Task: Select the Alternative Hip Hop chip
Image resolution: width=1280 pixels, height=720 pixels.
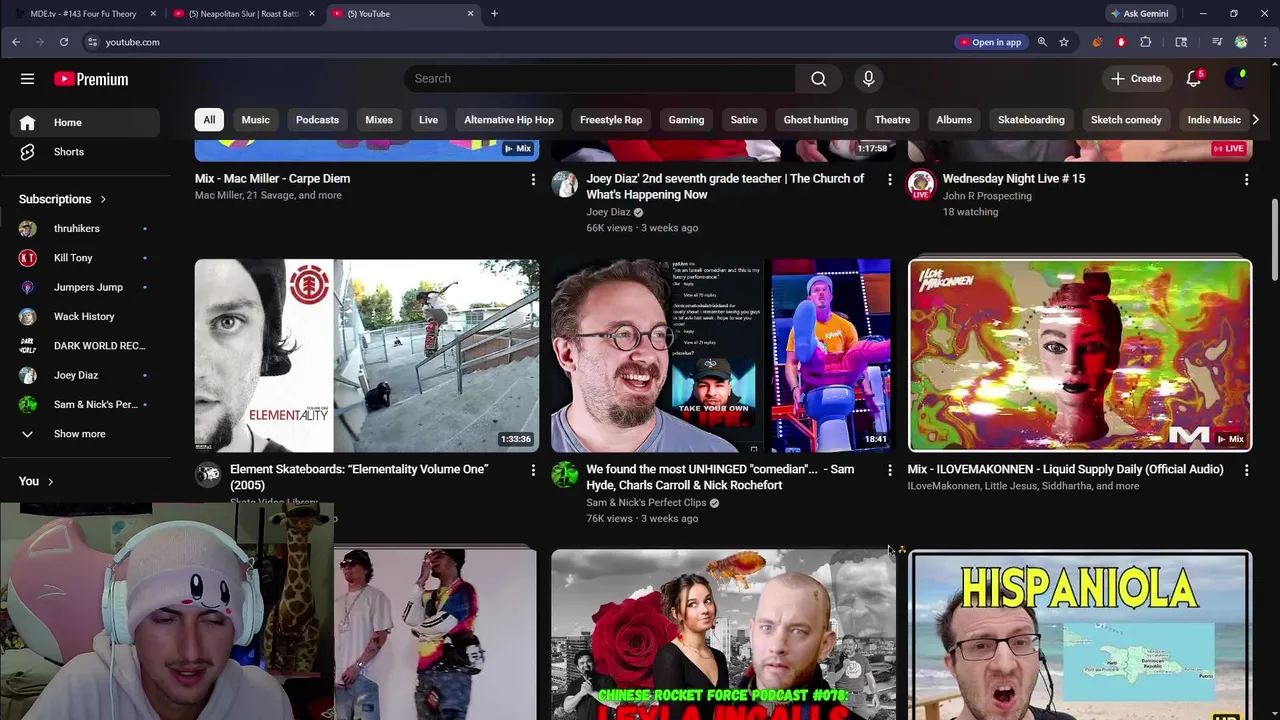Action: pos(509,120)
